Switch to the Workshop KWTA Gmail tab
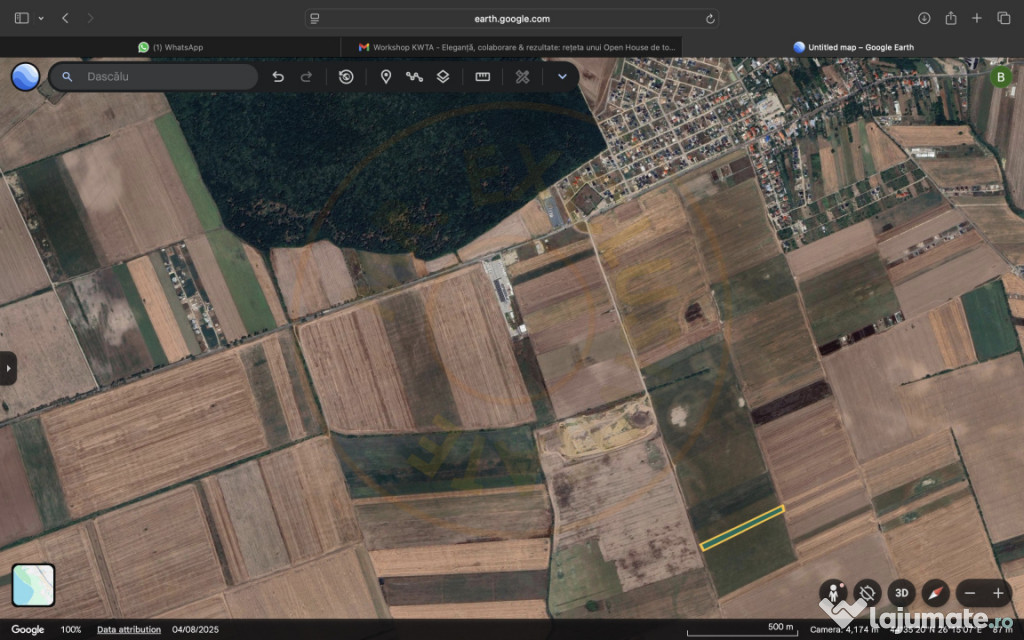 (x=512, y=47)
